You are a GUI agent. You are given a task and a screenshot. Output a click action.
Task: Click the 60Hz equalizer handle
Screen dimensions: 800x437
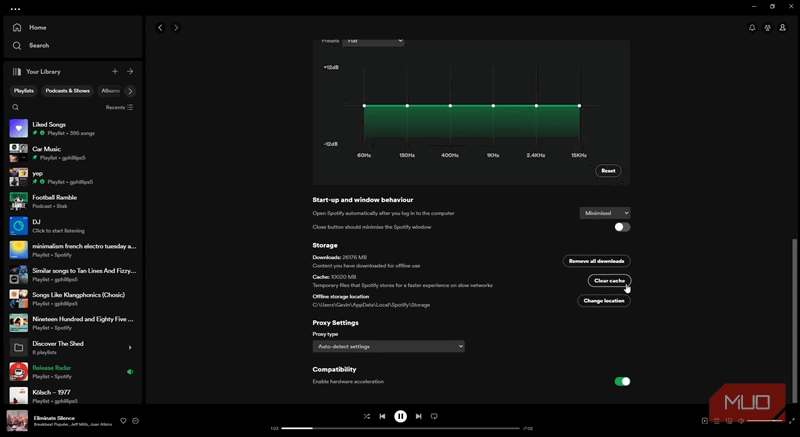(x=364, y=106)
